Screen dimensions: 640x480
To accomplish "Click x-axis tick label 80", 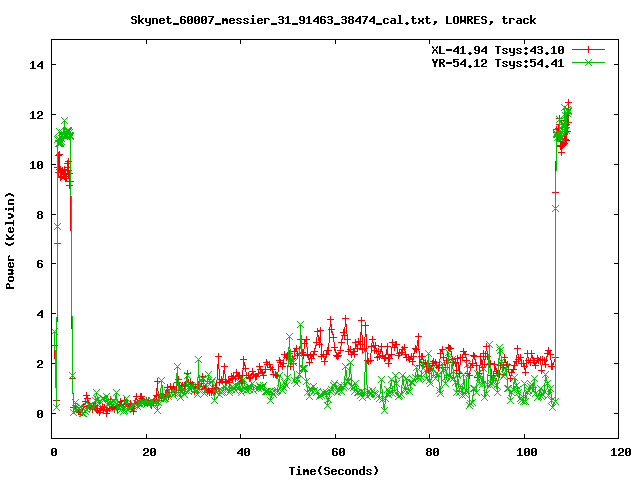I will (432, 452).
